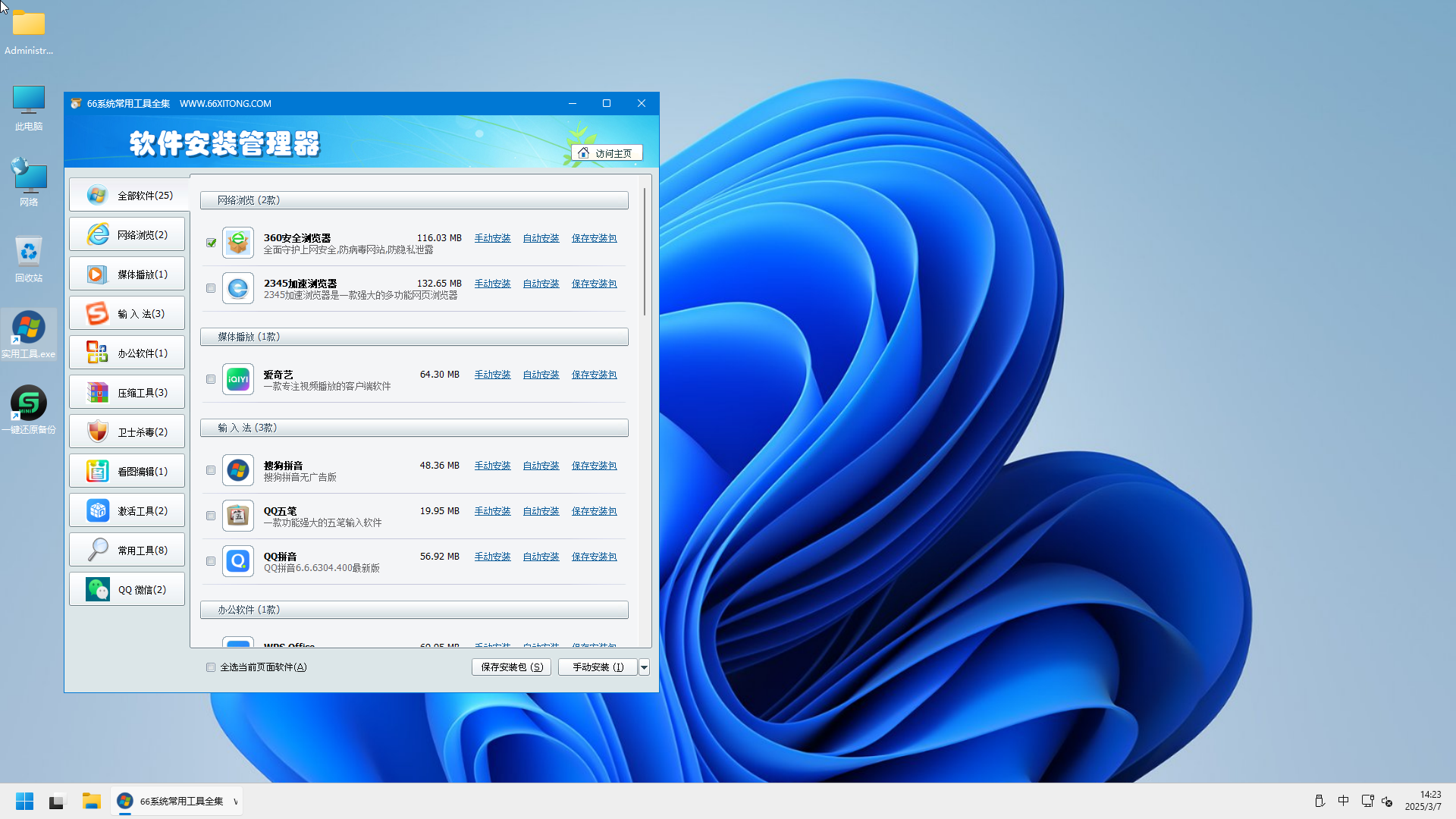Open 网络 desktop icon

(29, 183)
